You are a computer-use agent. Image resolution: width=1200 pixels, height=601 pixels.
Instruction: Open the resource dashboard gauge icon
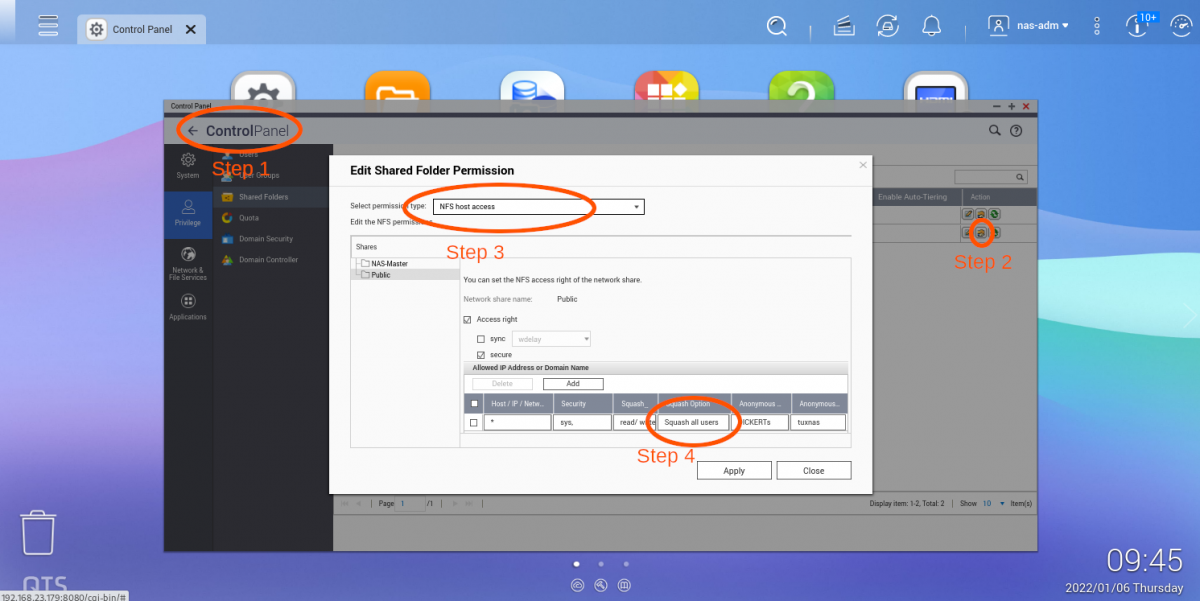[1137, 27]
